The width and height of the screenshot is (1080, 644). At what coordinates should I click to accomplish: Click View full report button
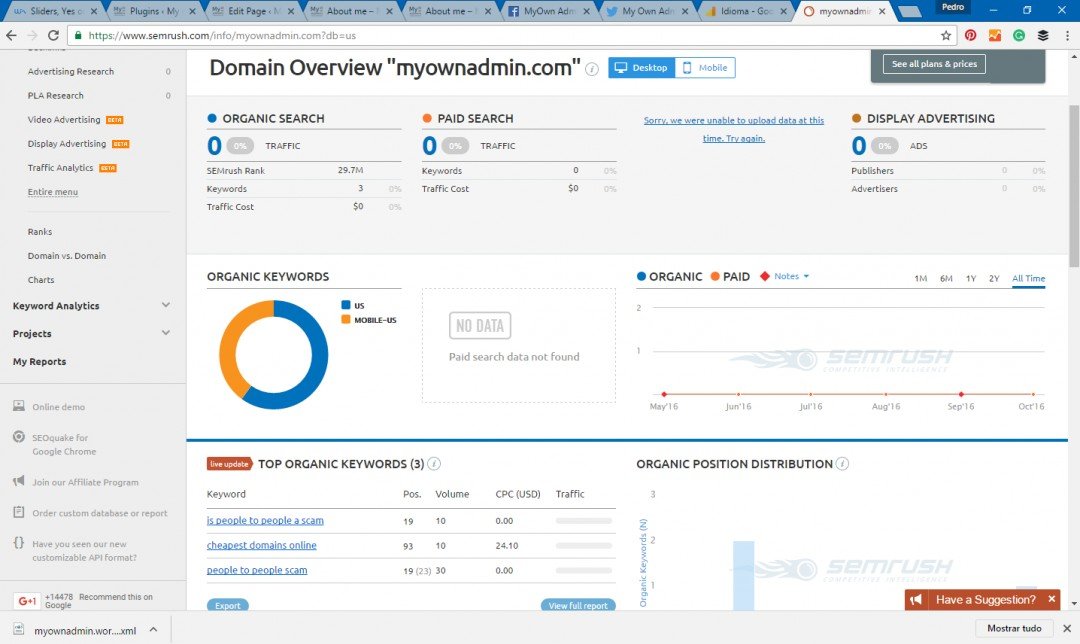click(x=578, y=605)
